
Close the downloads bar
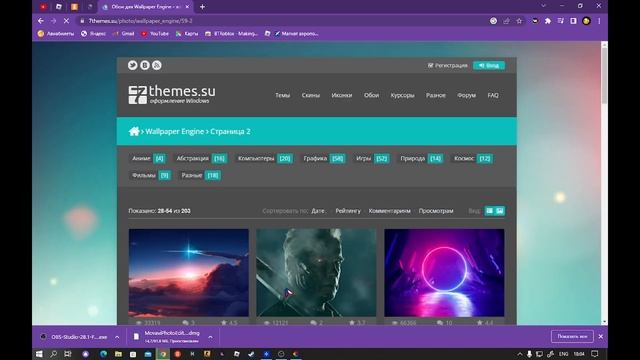click(x=600, y=336)
